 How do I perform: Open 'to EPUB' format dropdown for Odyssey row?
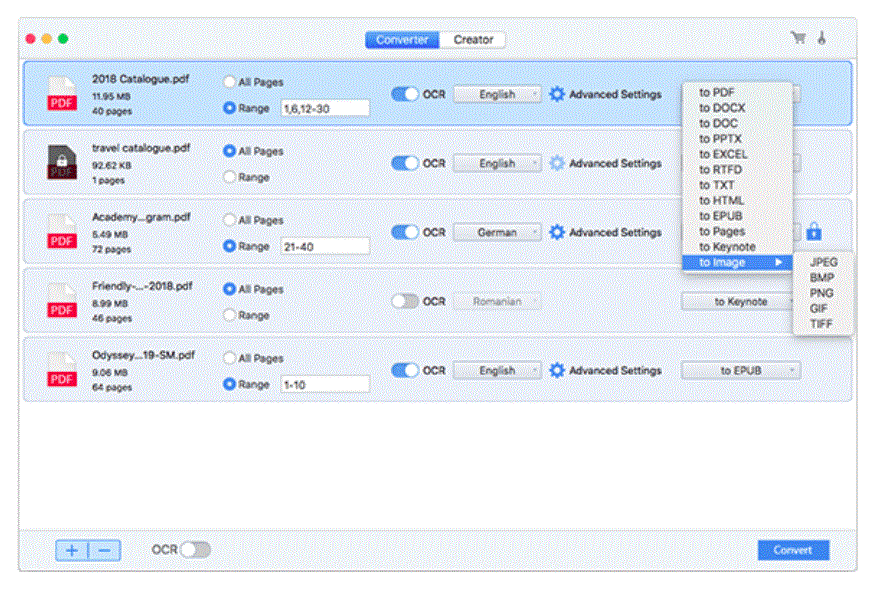(x=741, y=370)
